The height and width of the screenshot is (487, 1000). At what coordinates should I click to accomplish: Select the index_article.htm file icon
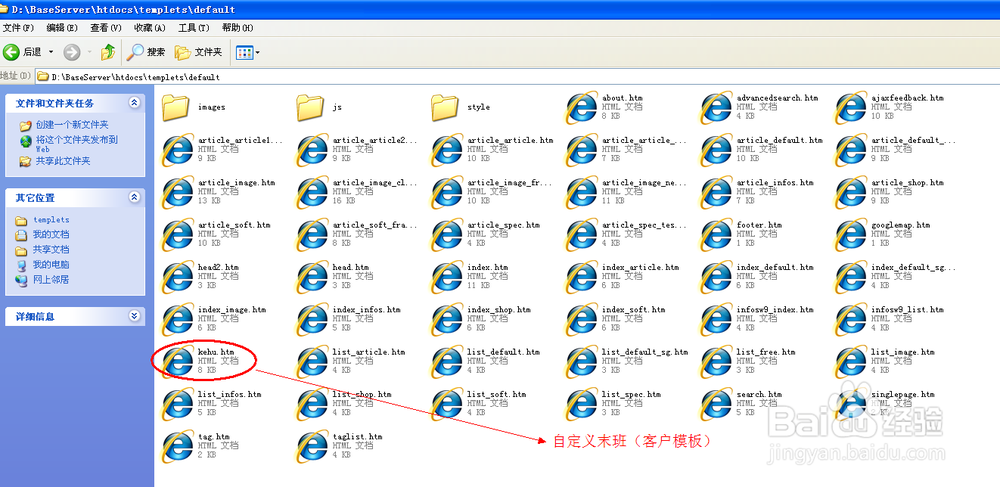click(x=582, y=277)
